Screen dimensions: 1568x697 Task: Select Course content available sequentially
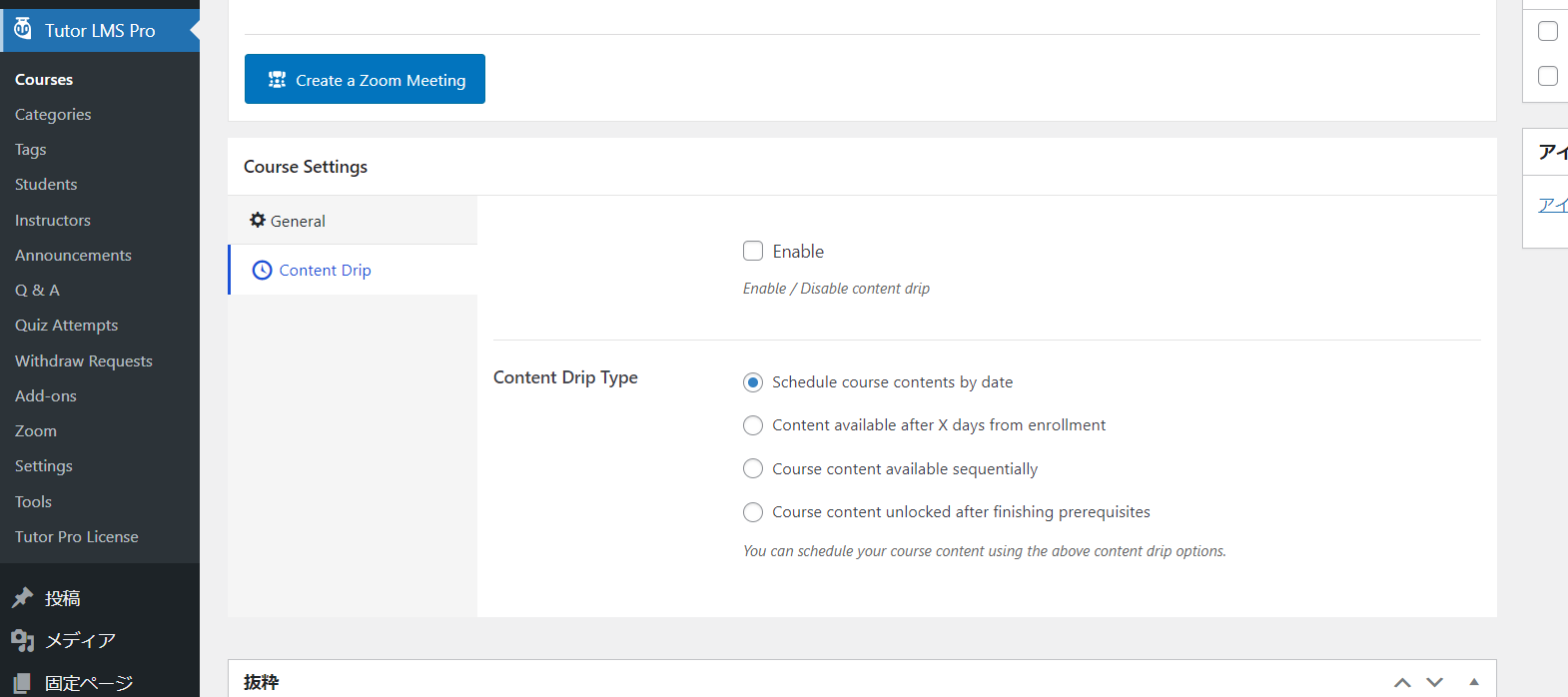[x=753, y=469]
